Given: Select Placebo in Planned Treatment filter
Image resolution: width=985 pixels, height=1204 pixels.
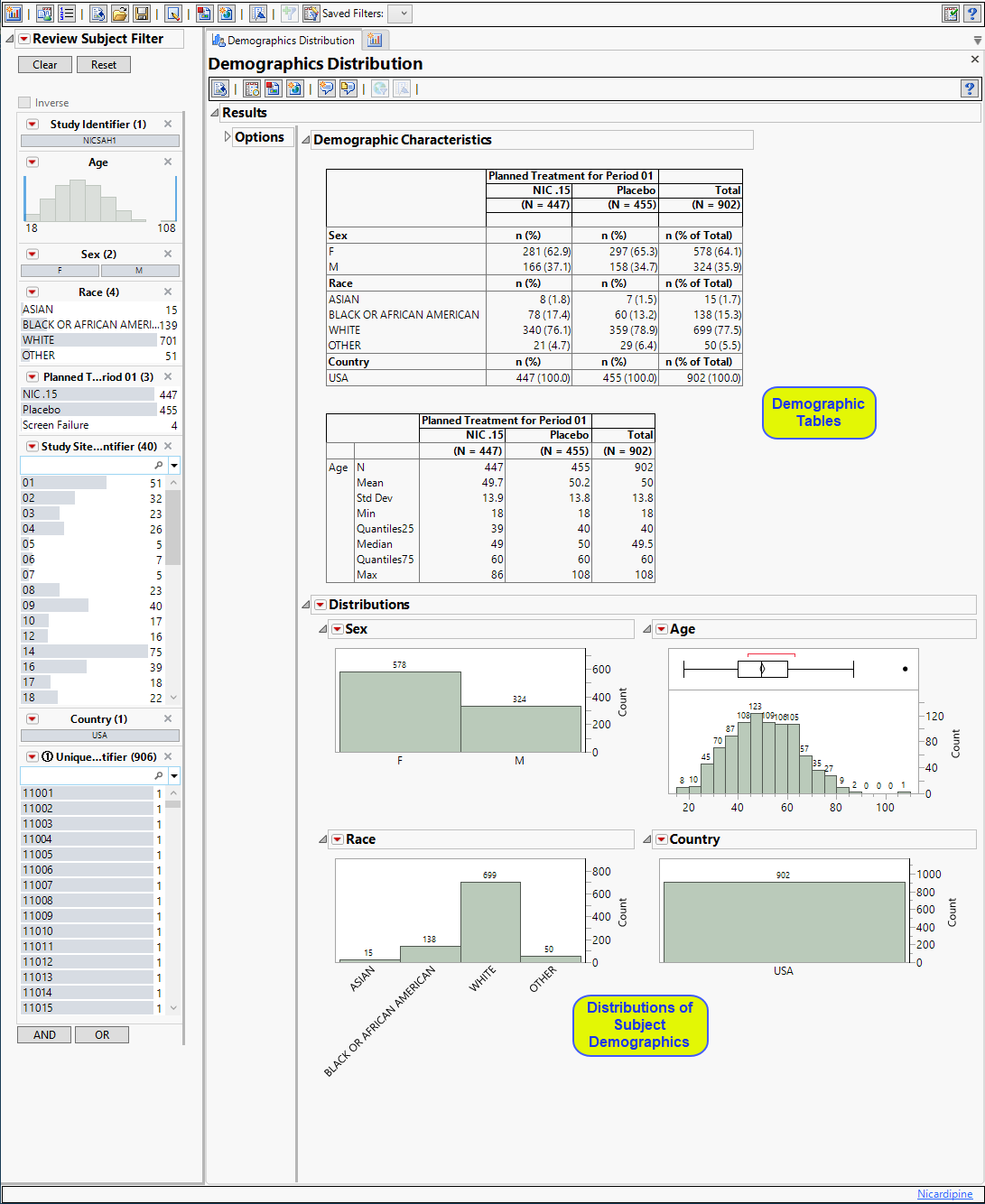Looking at the screenshot, I should point(99,410).
